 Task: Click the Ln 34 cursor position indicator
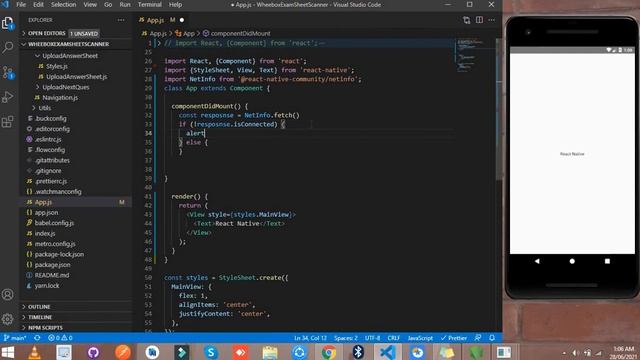[310, 338]
